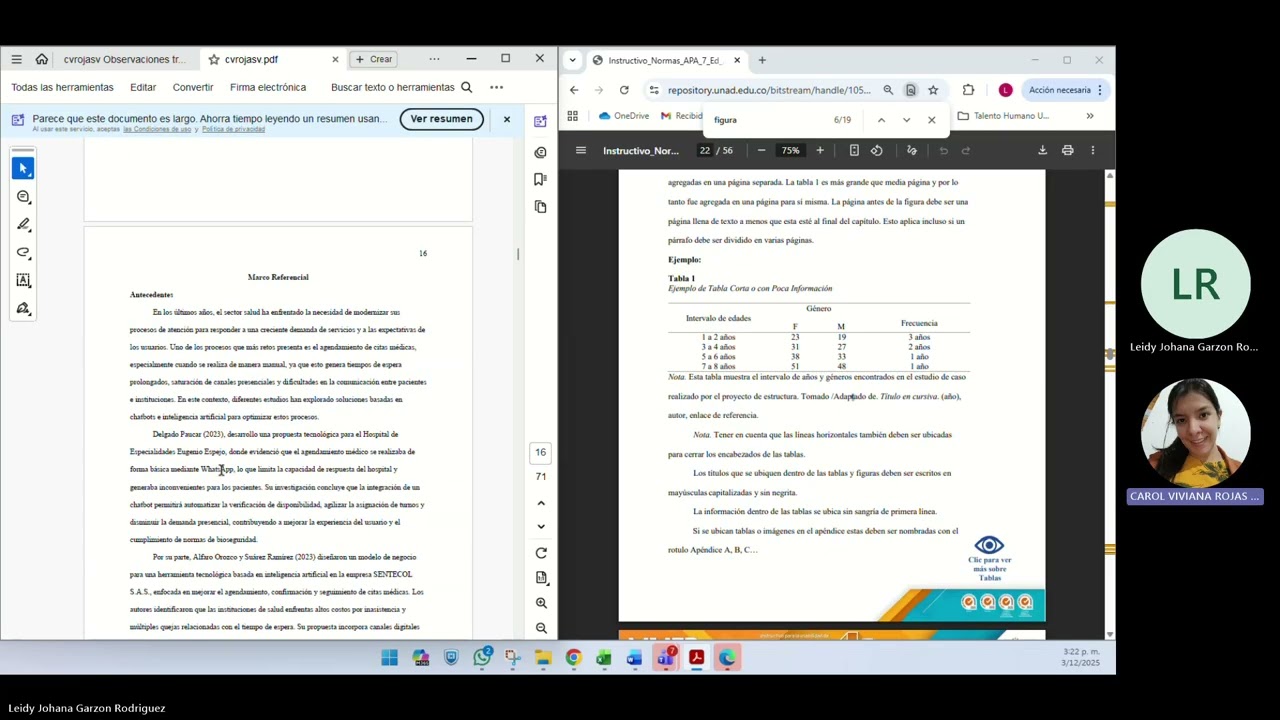The image size is (1280, 720).
Task: Click Buscar texto o herramientas search
Action: tap(401, 87)
